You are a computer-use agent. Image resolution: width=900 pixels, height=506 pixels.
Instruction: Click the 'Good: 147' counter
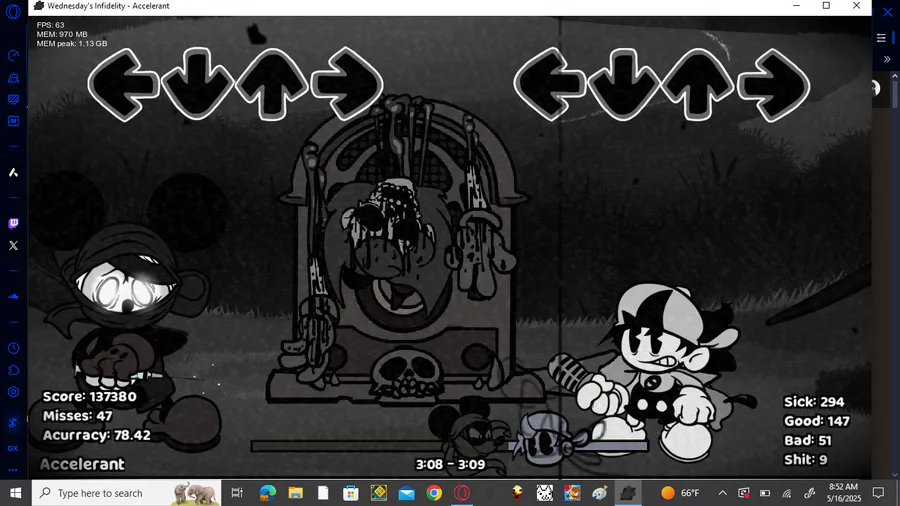pos(817,421)
